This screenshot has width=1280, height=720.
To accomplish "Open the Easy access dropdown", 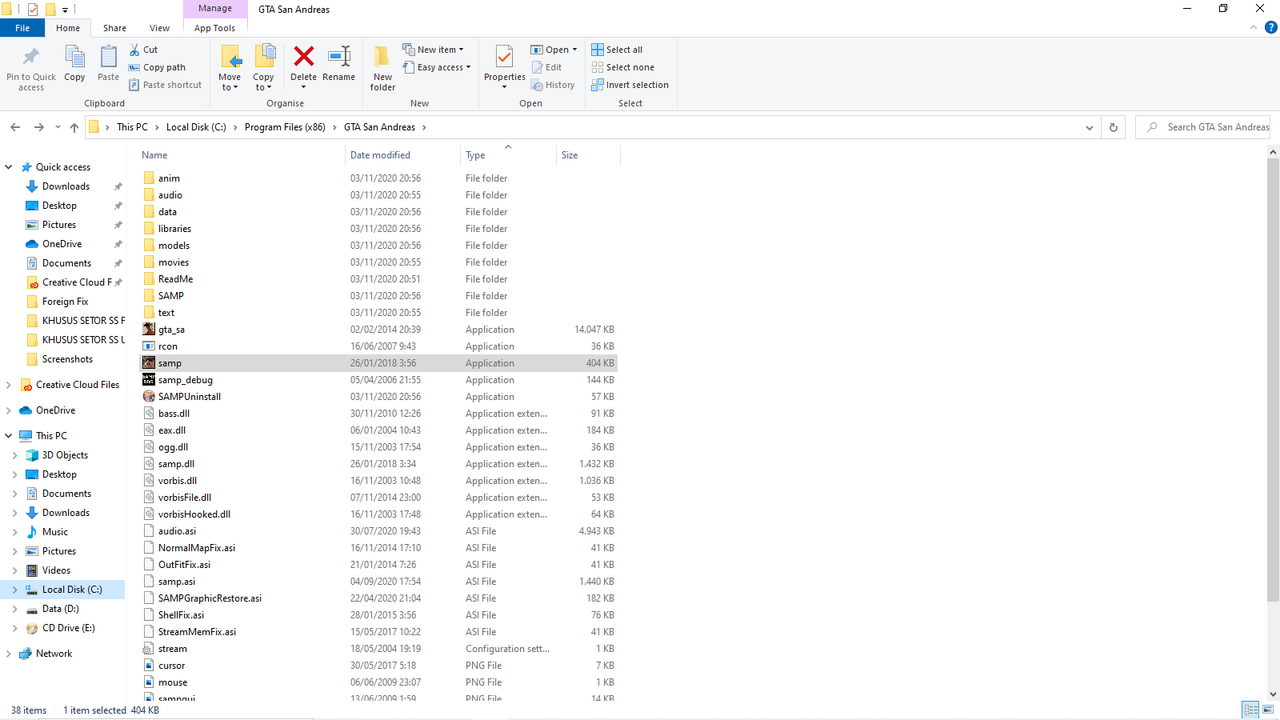I will [x=437, y=67].
